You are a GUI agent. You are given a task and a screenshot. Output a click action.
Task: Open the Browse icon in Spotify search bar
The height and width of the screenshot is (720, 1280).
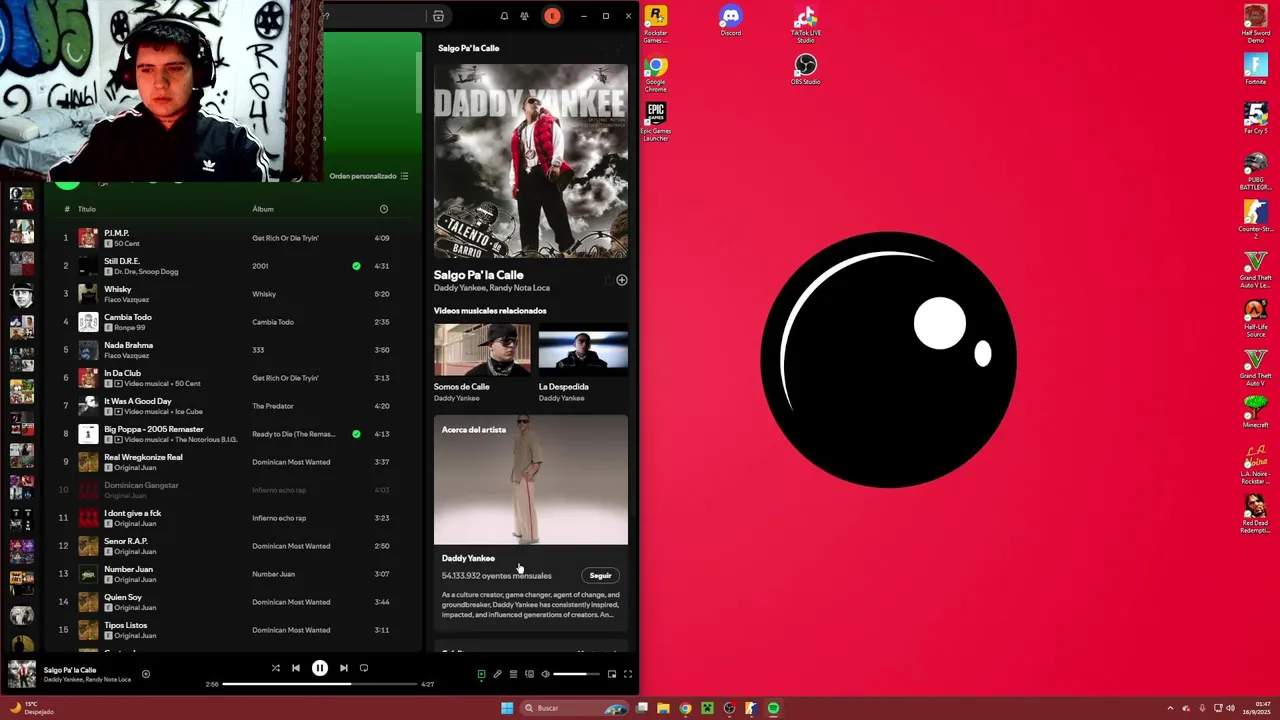coord(438,16)
